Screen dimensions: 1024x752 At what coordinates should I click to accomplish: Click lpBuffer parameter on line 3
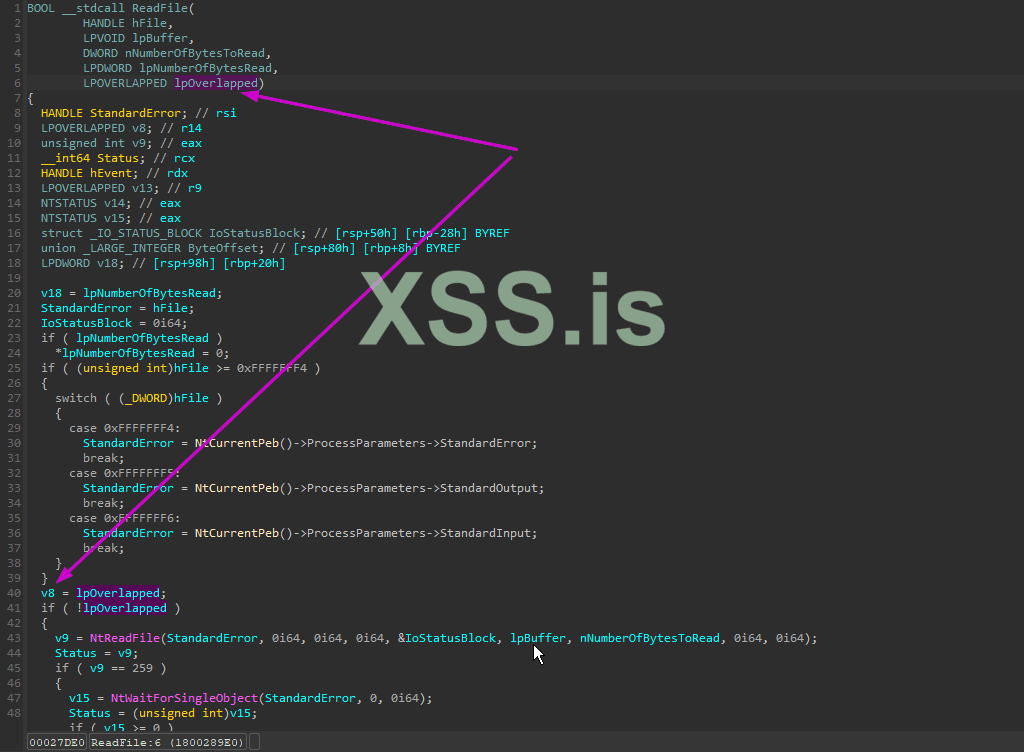tap(159, 39)
